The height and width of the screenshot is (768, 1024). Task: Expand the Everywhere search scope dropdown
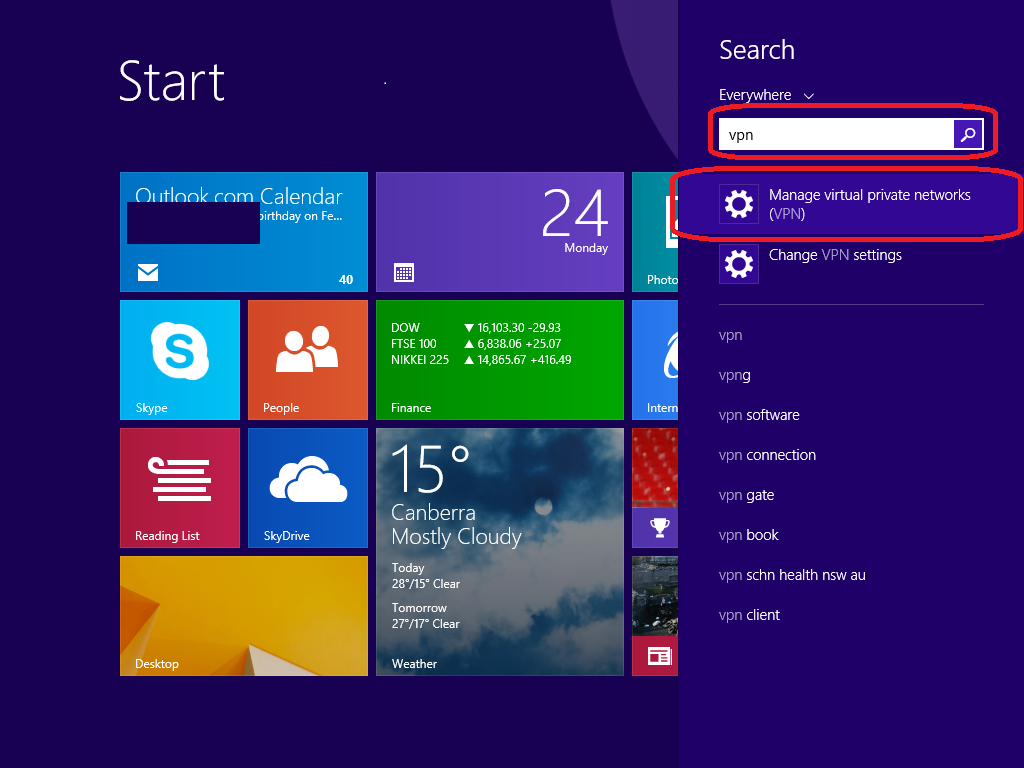766,95
